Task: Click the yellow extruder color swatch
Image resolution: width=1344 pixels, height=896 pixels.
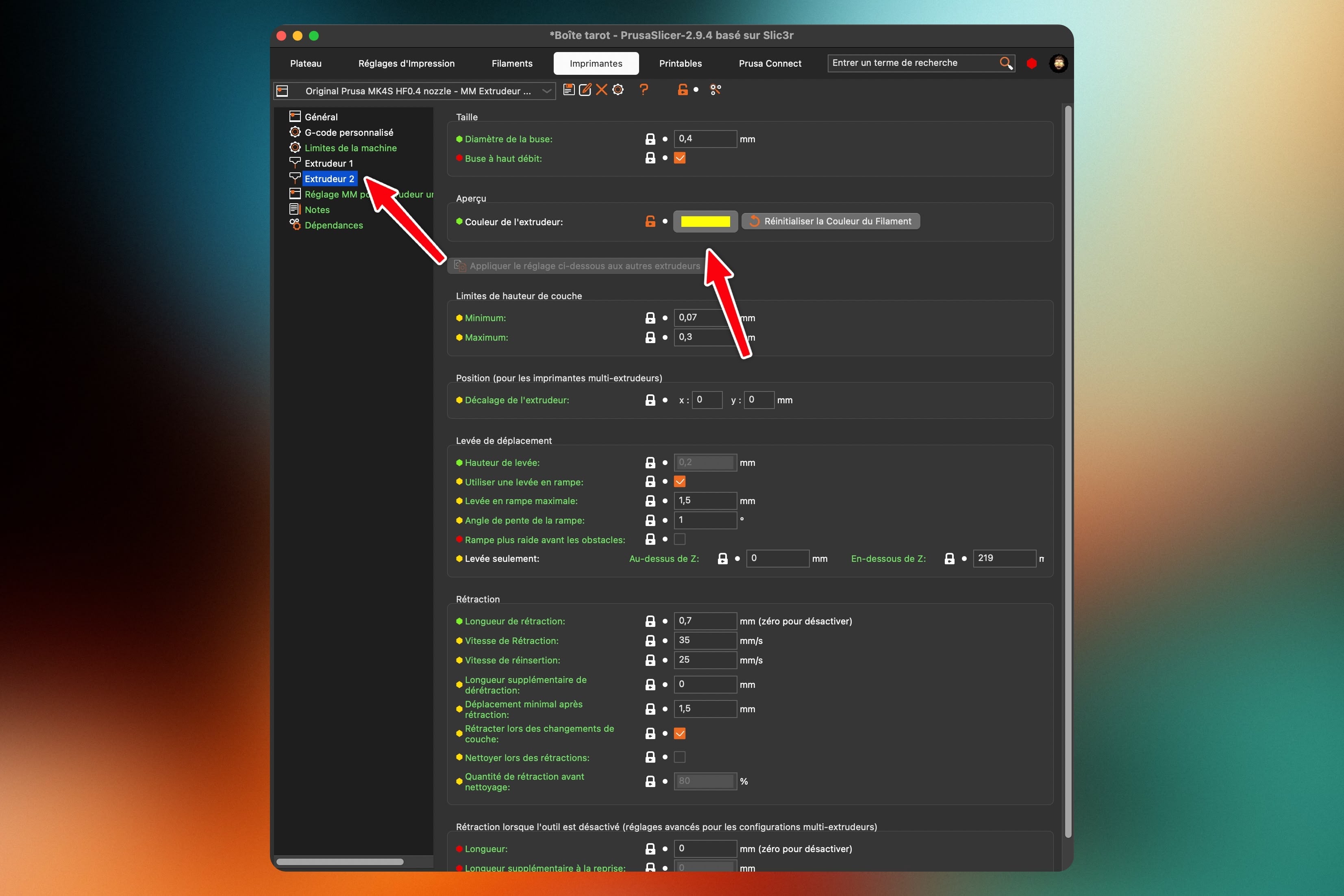Action: pyautogui.click(x=705, y=222)
